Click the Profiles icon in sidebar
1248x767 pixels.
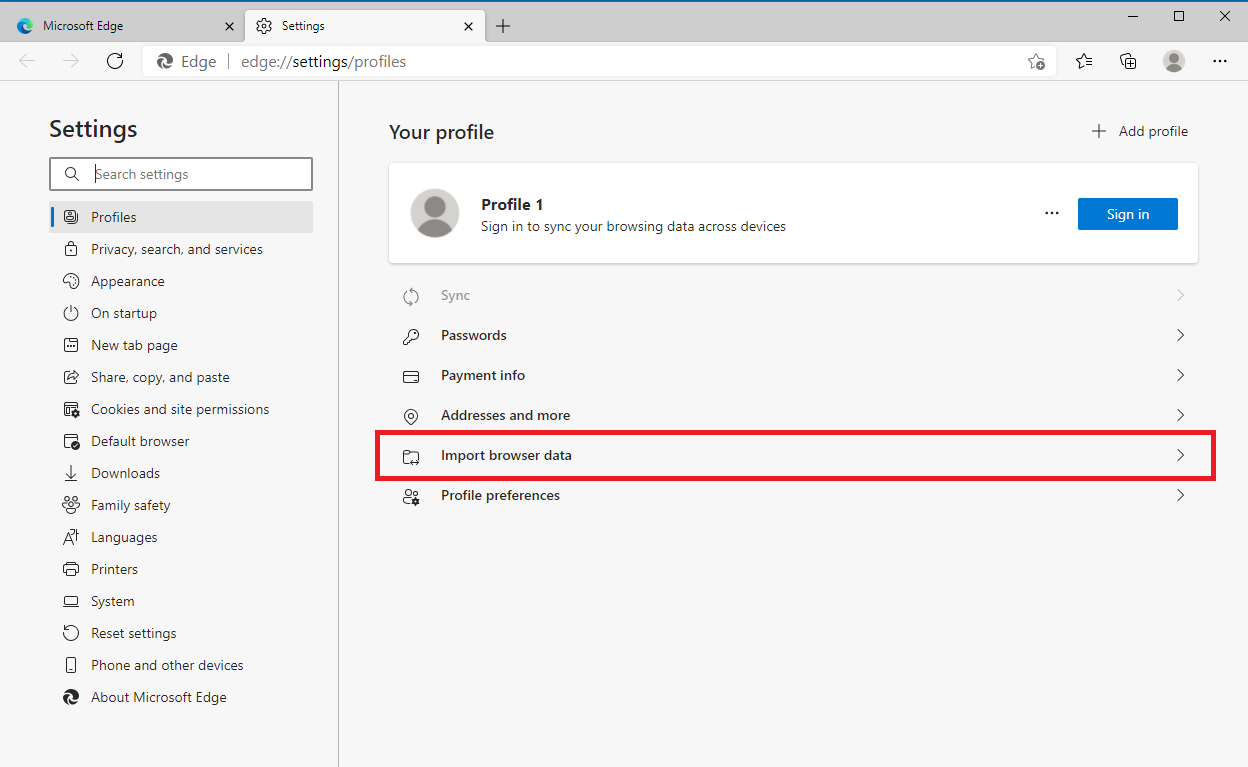[x=71, y=217]
